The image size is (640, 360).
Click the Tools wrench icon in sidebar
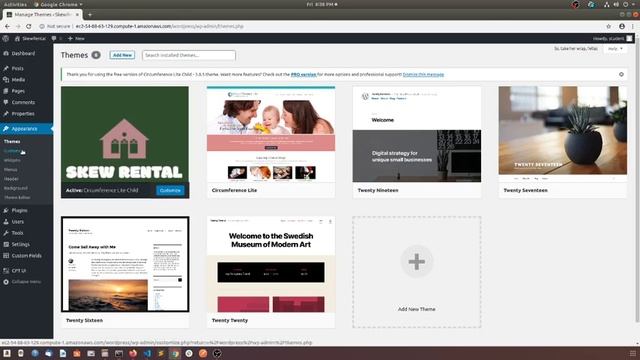click(6, 233)
